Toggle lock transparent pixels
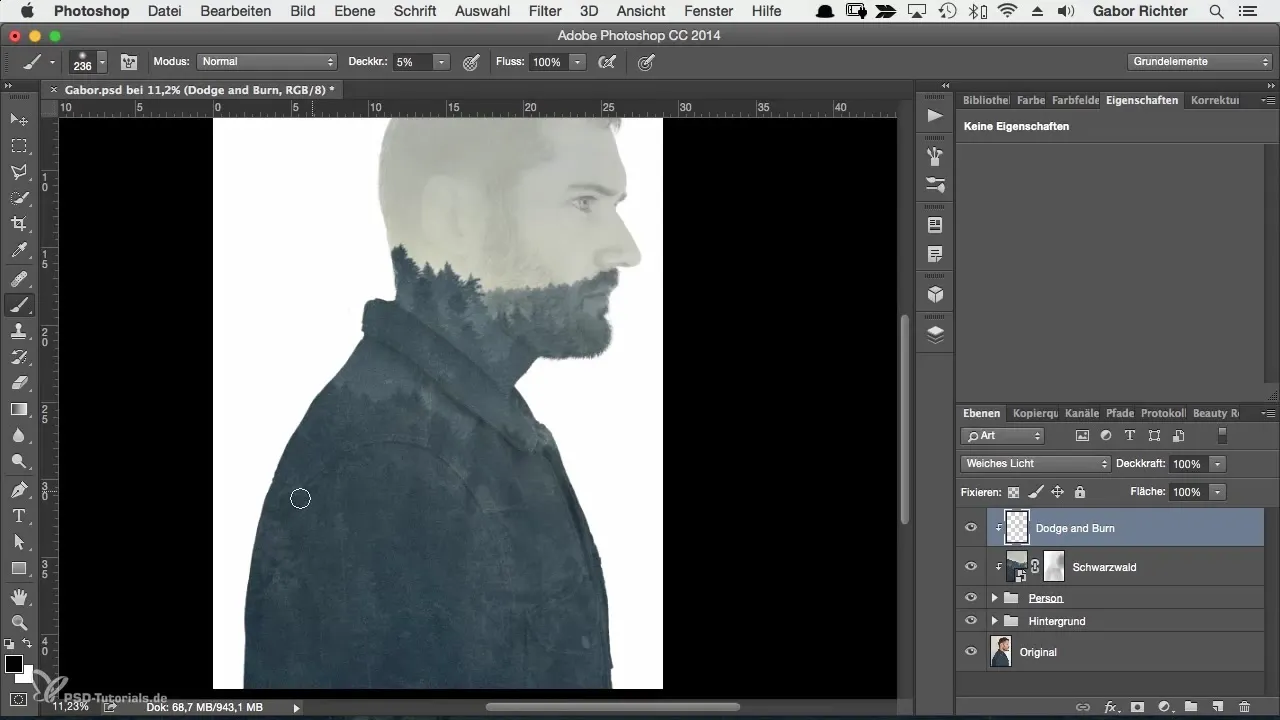 point(1013,492)
